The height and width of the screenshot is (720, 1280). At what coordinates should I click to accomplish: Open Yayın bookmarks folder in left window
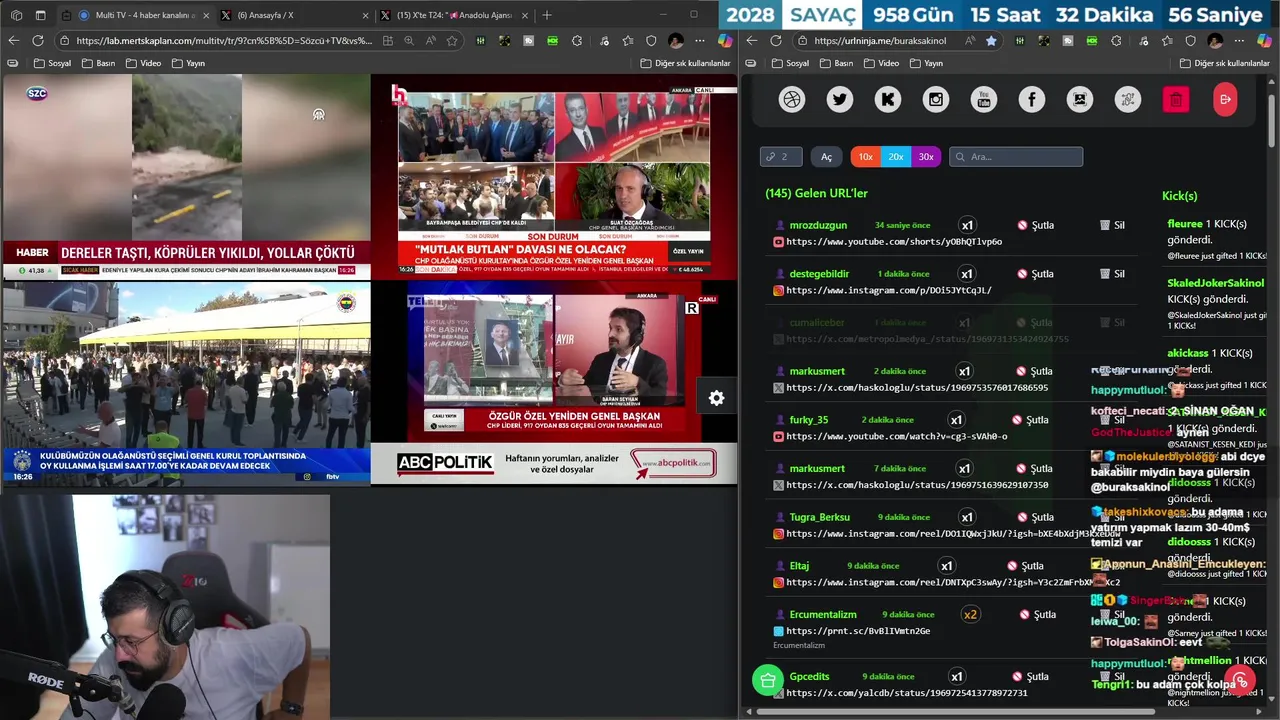[x=188, y=63]
